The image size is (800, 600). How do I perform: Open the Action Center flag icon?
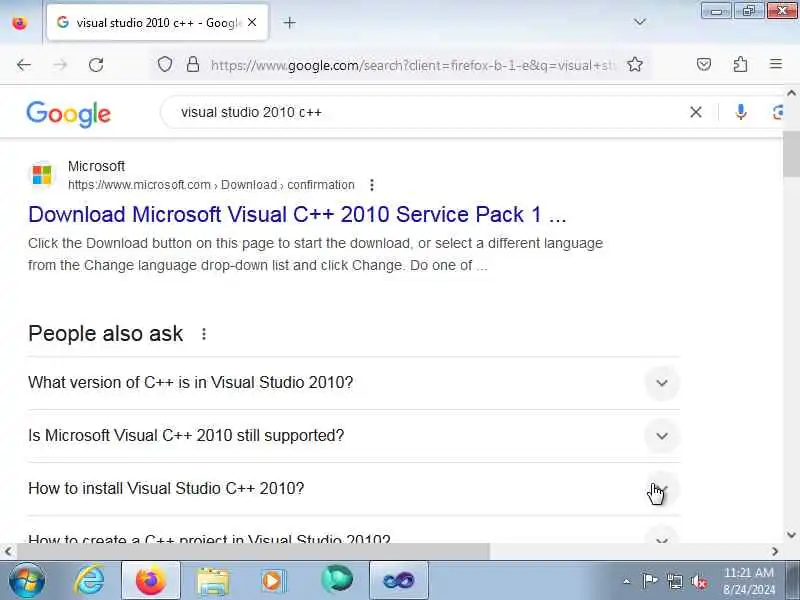pos(649,581)
